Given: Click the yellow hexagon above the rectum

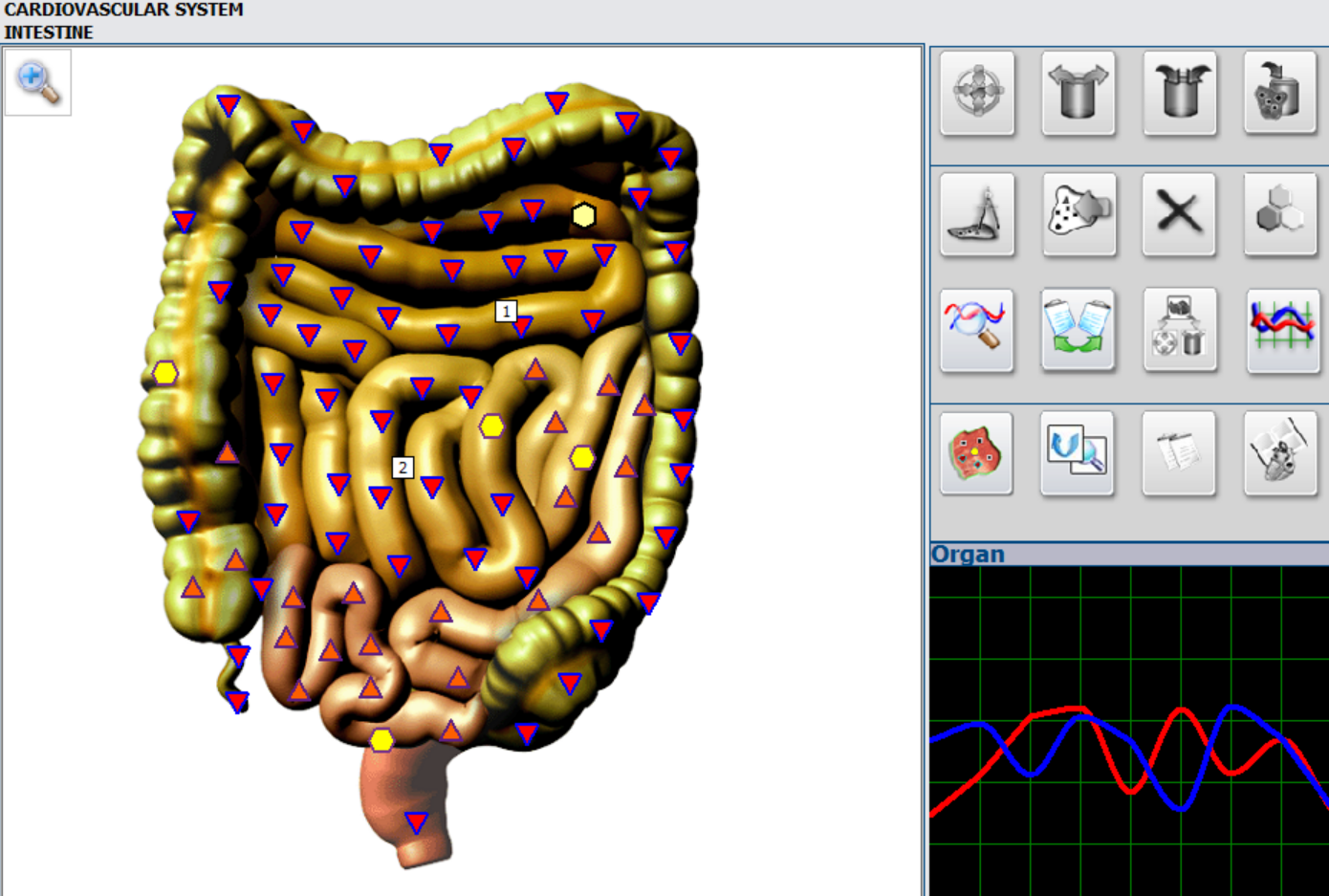Looking at the screenshot, I should 381,740.
